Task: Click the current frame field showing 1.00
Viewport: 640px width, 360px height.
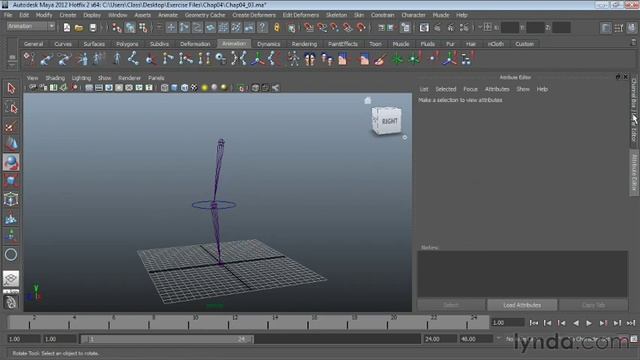Action: point(507,322)
